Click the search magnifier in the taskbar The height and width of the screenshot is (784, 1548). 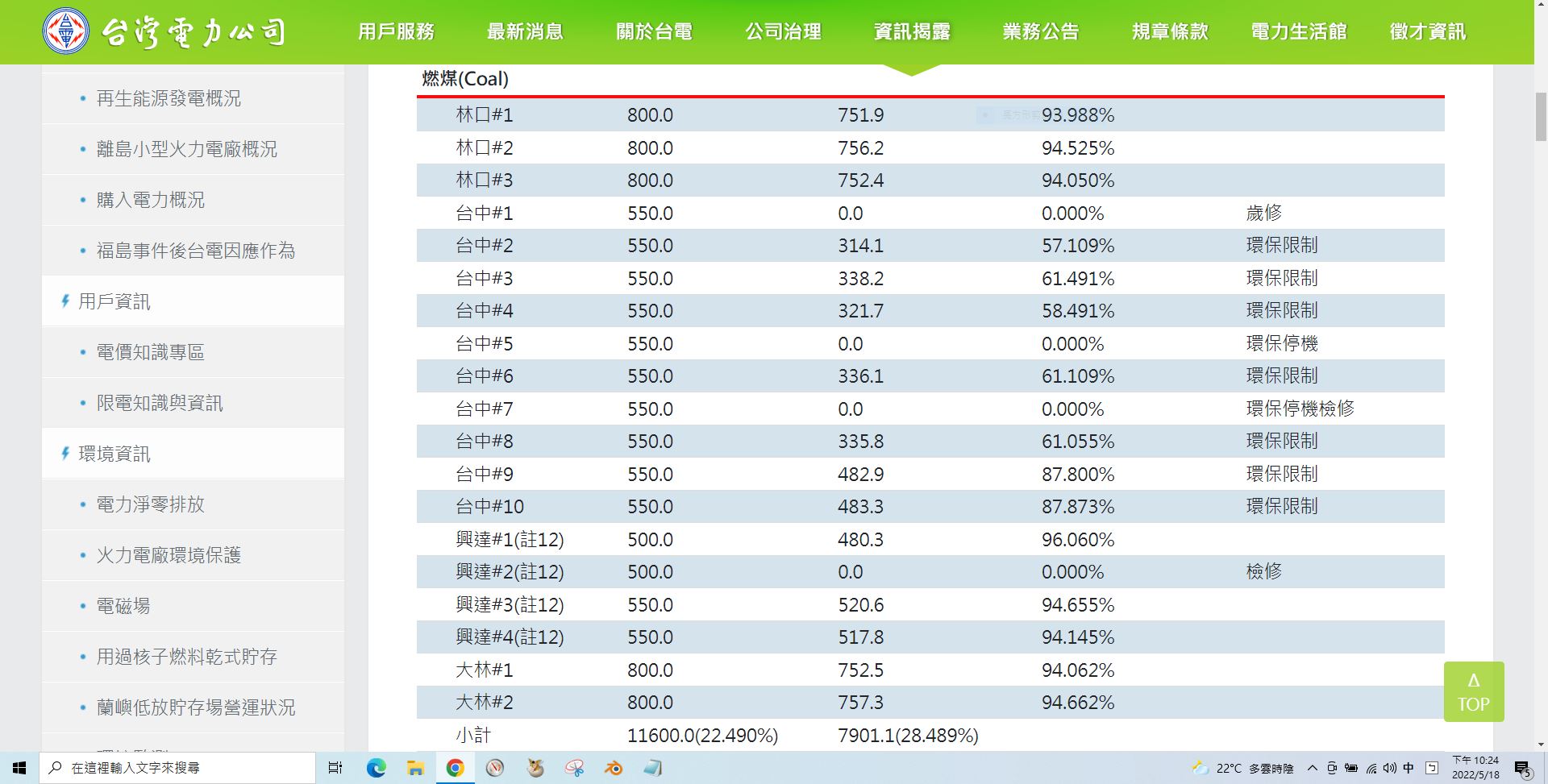55,768
